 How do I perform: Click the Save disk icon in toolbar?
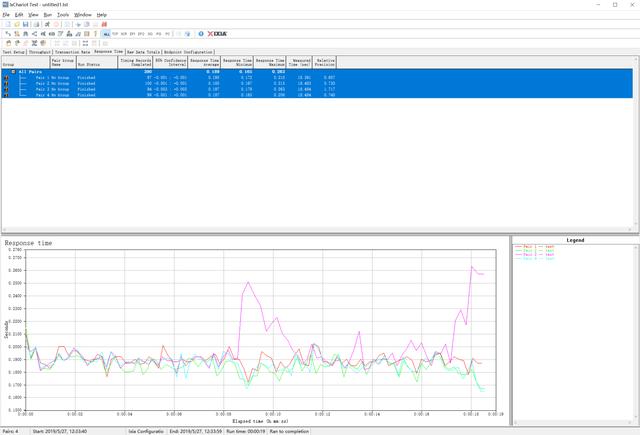(24, 24)
